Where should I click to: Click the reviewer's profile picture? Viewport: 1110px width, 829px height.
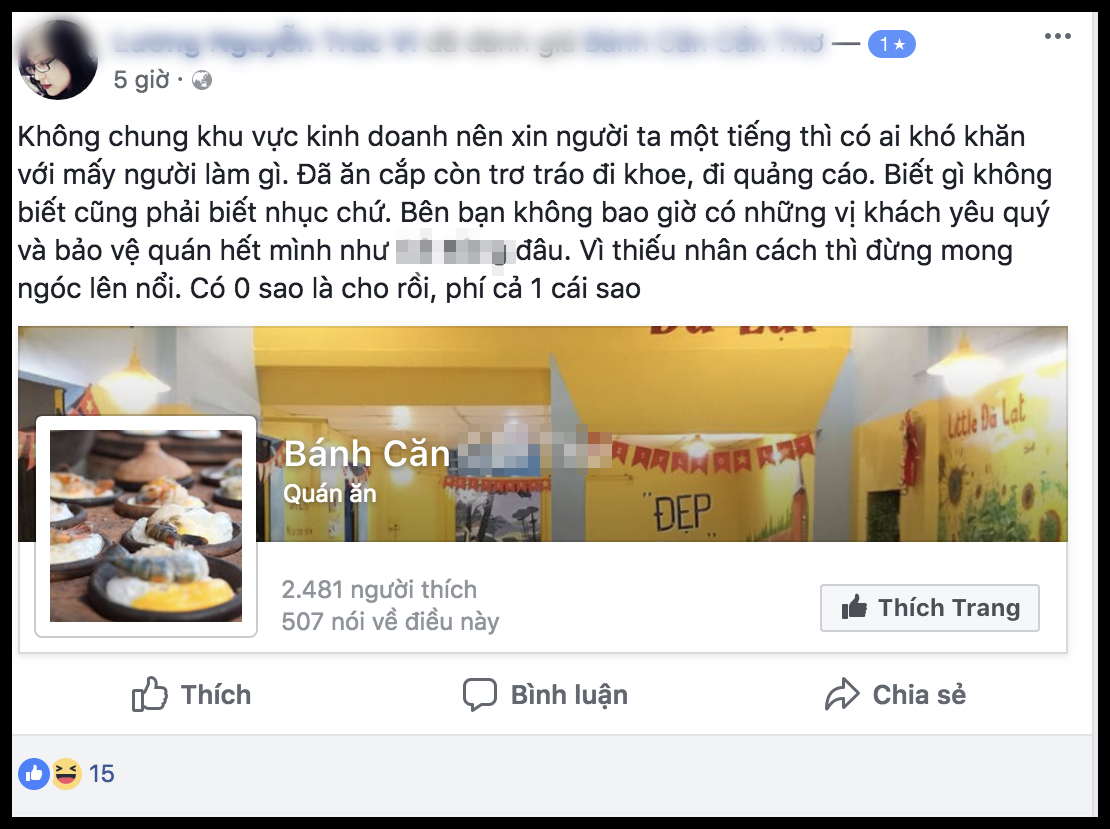point(58,59)
